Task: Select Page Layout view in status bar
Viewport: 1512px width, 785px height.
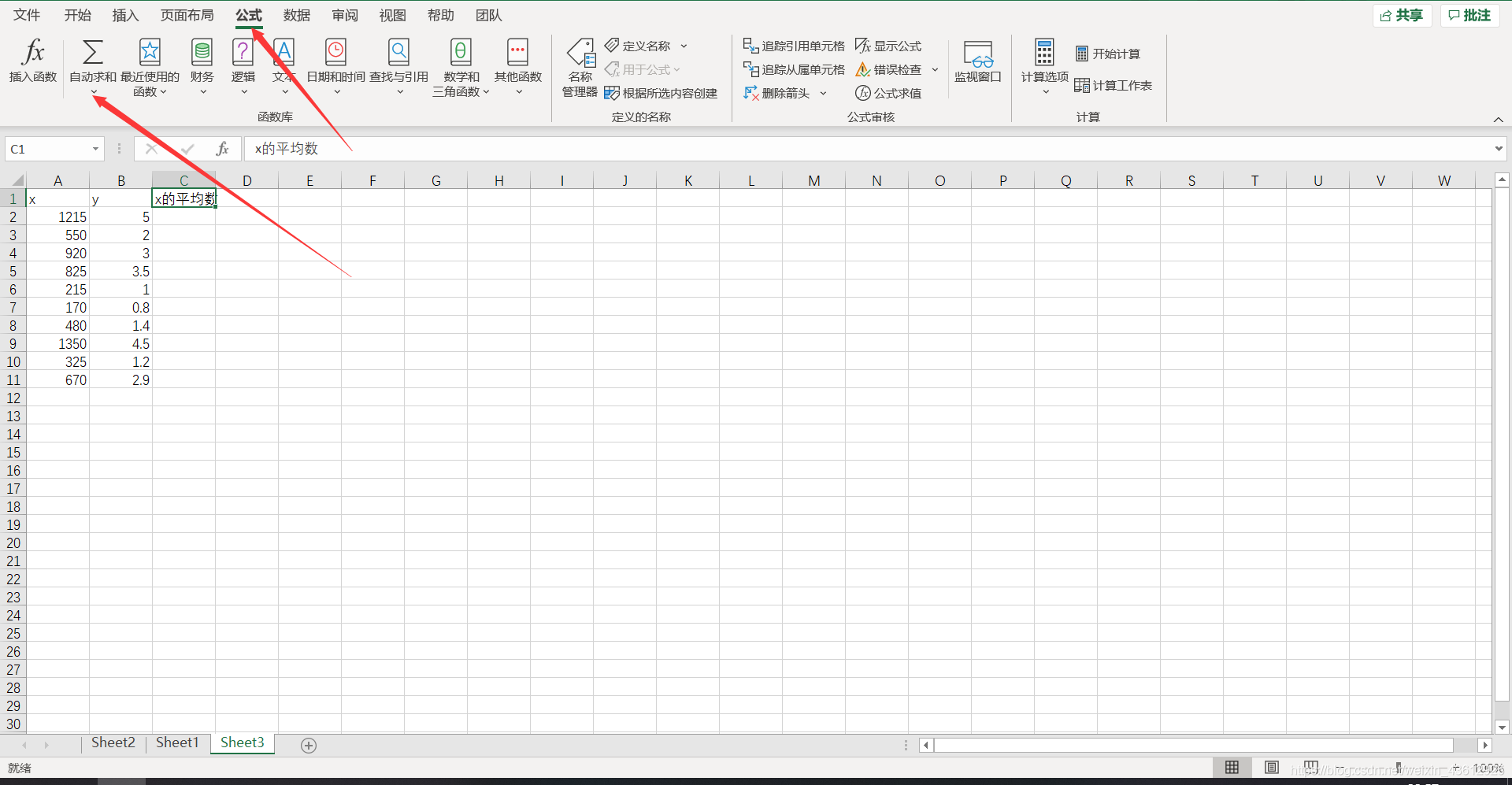Action: pos(1272,768)
